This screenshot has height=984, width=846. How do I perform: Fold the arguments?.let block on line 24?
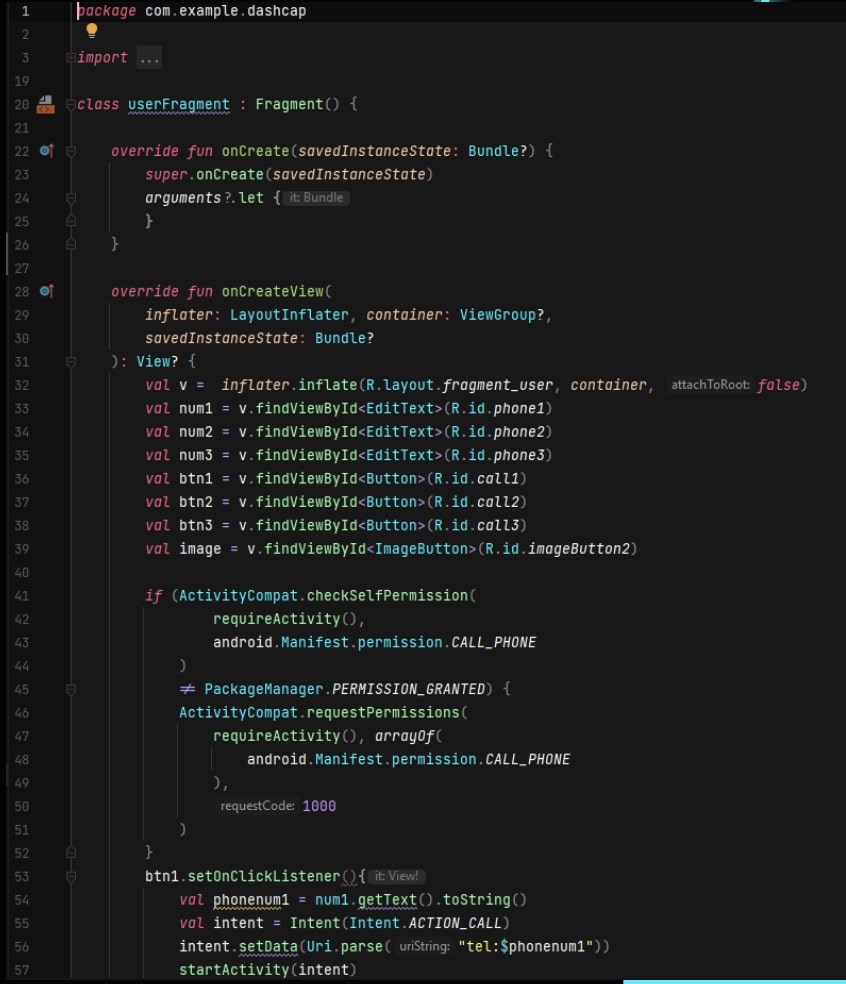tap(70, 198)
